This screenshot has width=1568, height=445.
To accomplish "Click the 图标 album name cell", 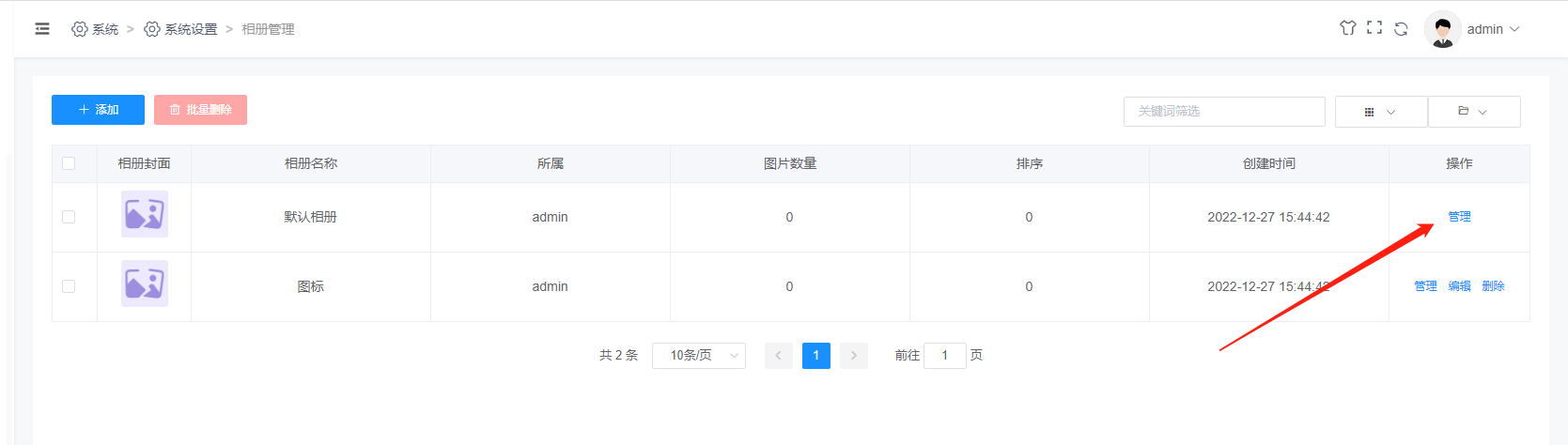I will point(311,286).
